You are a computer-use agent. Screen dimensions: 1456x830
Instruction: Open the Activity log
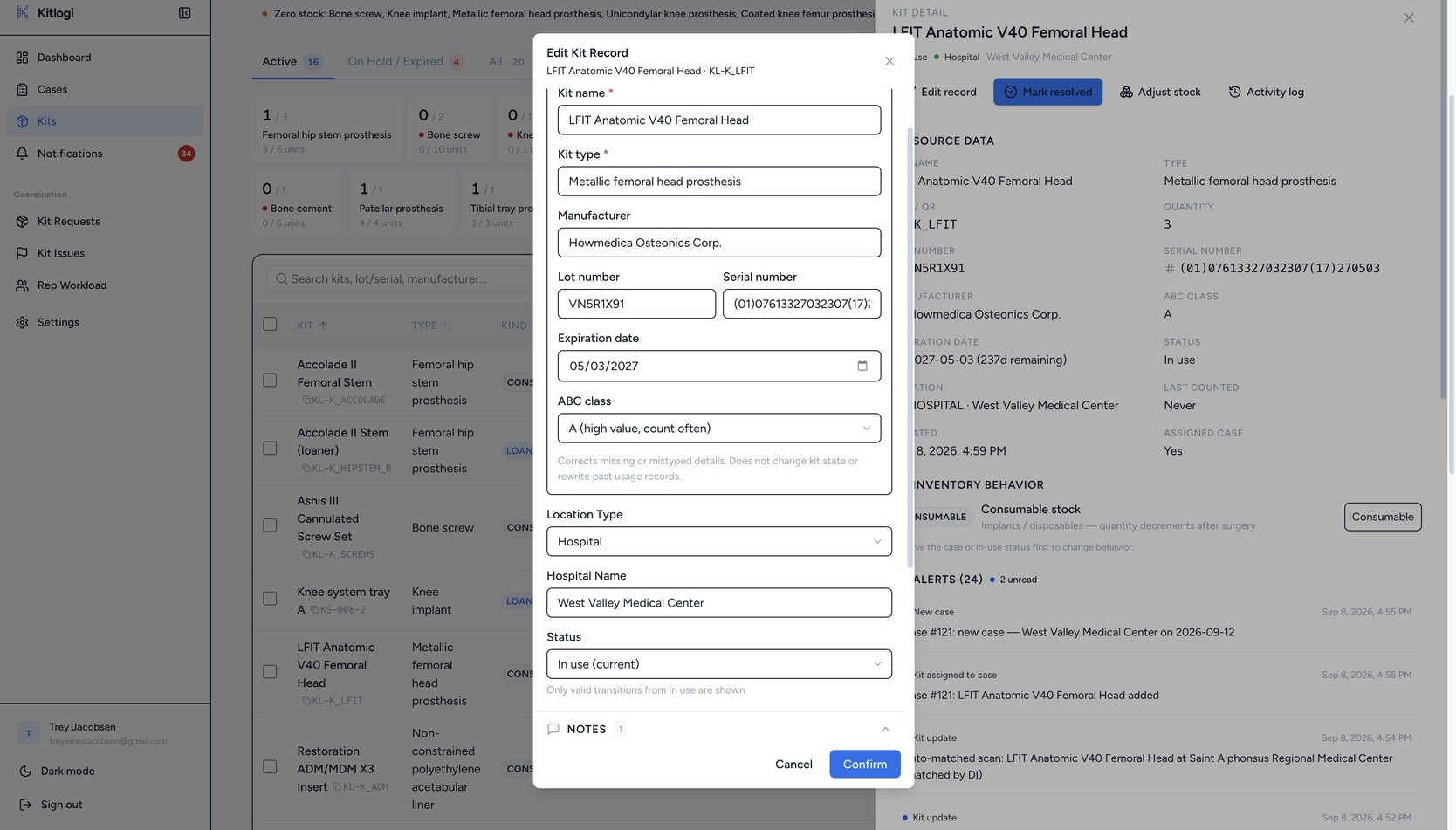tap(1266, 92)
